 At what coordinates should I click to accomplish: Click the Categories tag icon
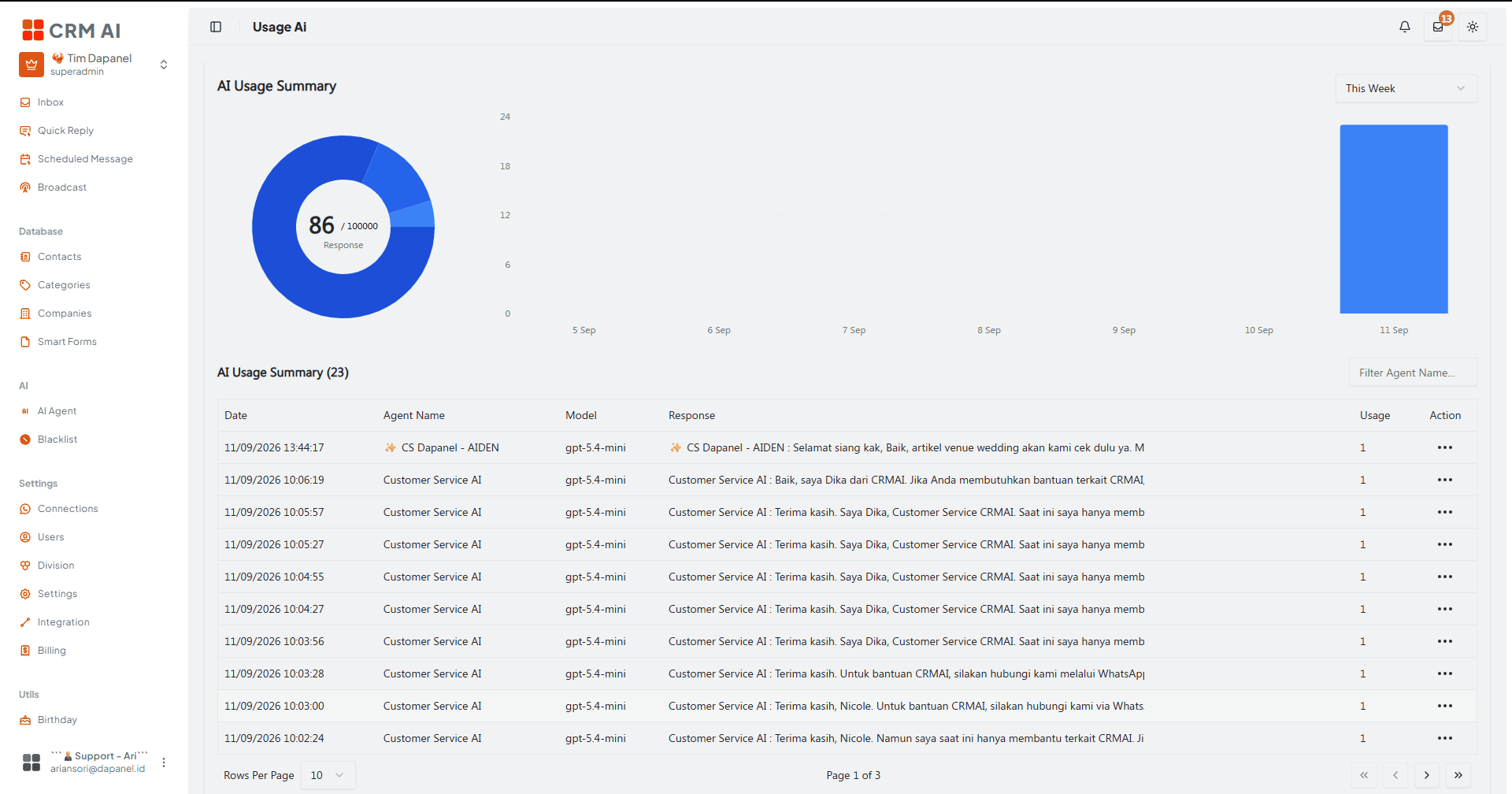(25, 285)
